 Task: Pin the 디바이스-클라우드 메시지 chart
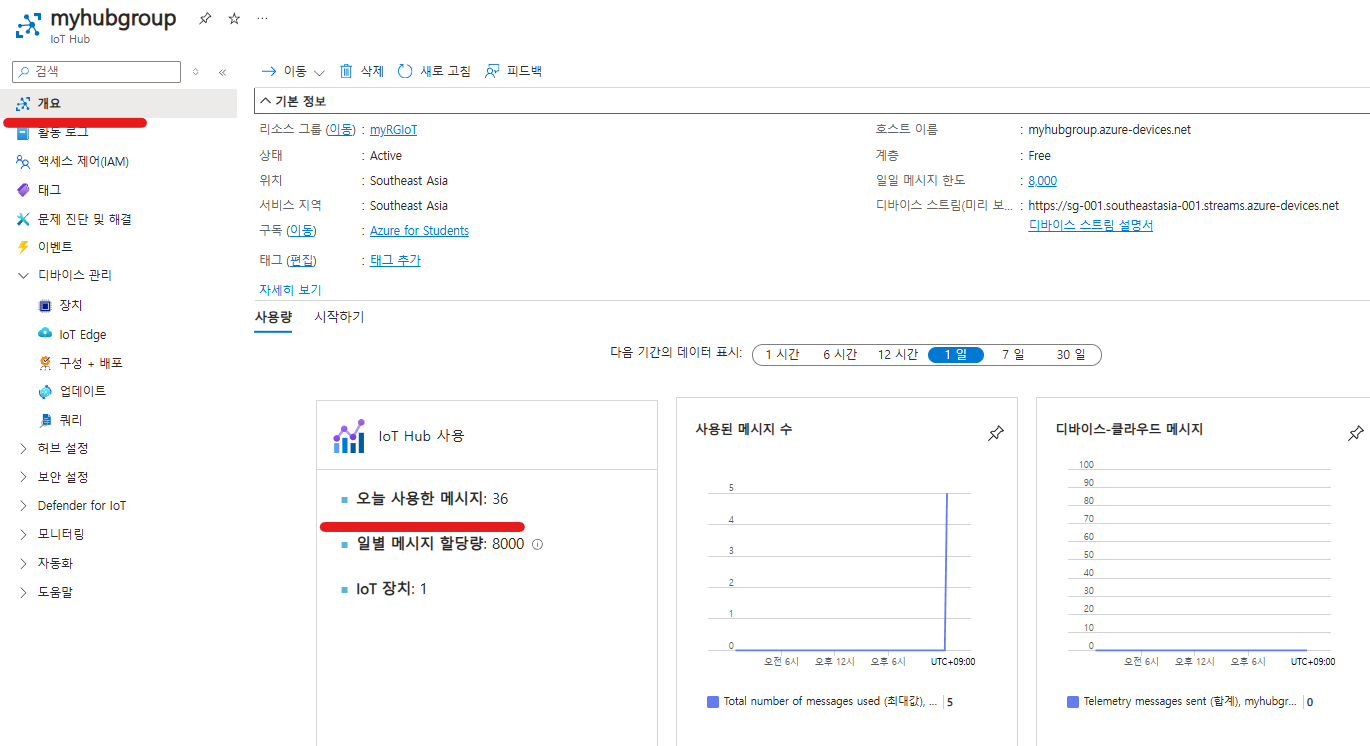point(1355,433)
